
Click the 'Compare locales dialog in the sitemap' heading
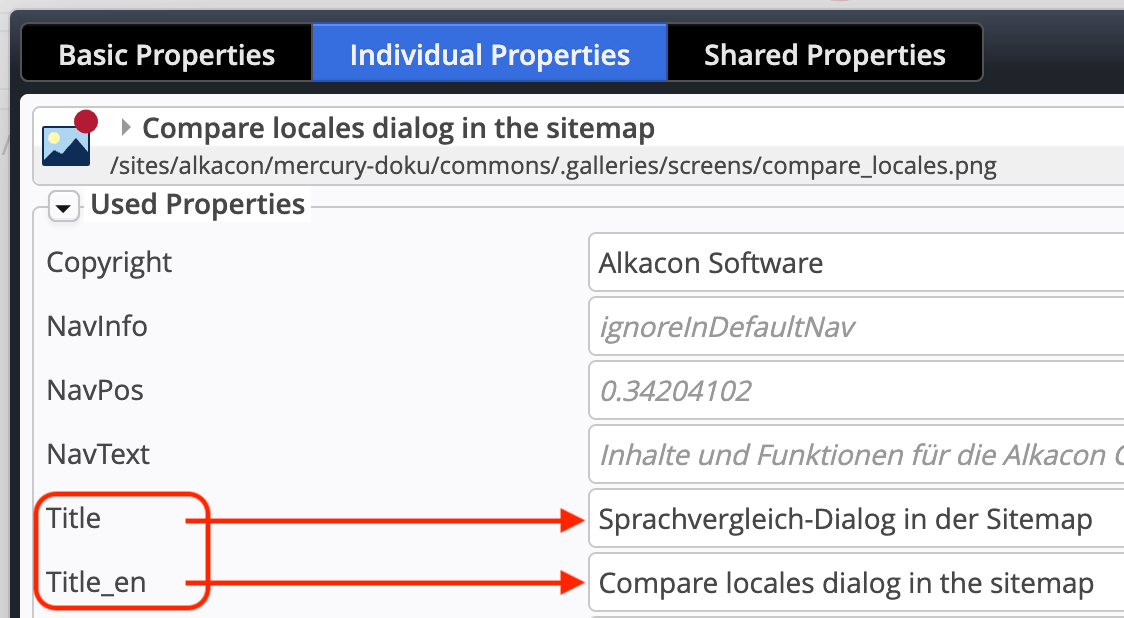click(398, 128)
